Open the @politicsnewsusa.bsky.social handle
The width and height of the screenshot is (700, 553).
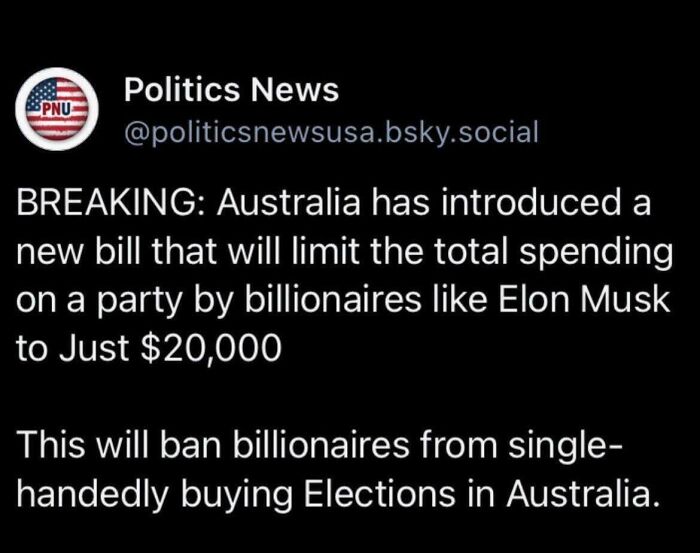tap(331, 132)
